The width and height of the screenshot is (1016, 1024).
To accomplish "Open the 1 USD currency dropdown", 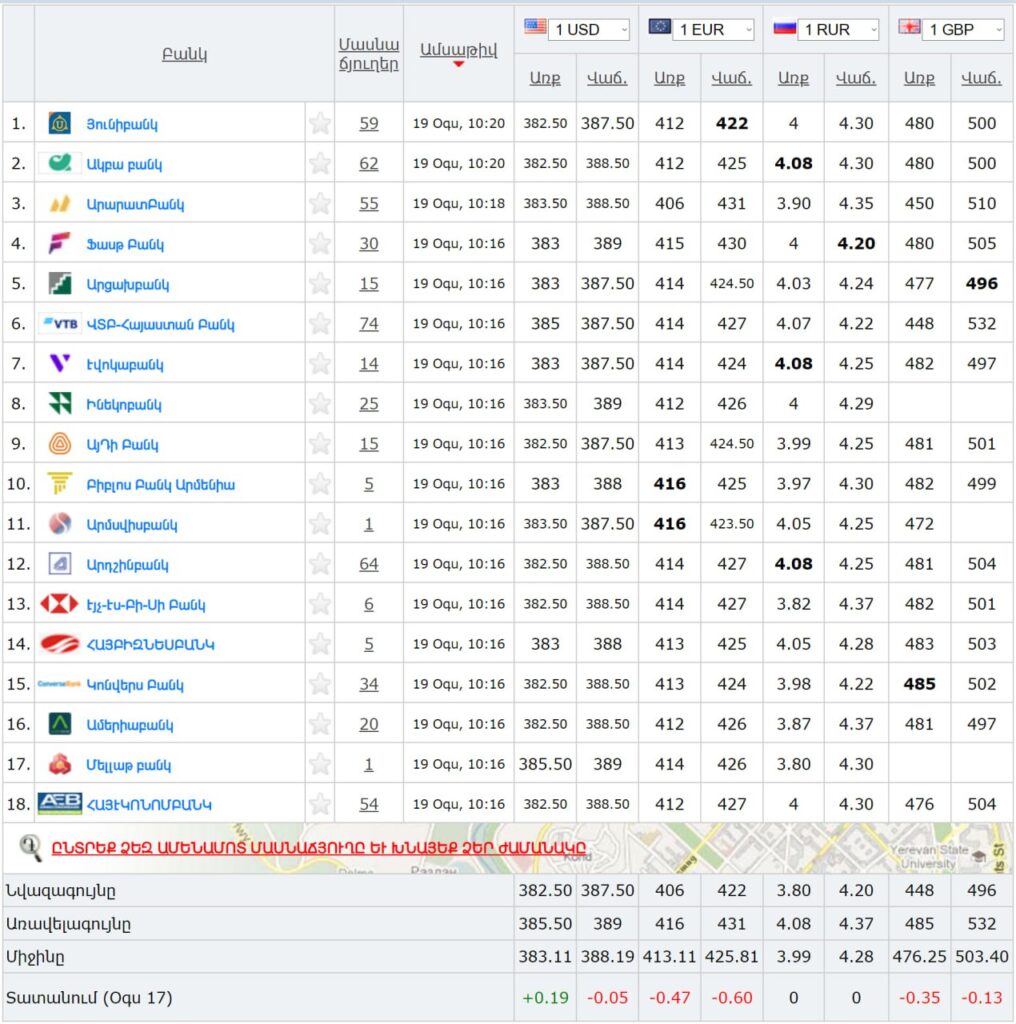I will coord(591,30).
